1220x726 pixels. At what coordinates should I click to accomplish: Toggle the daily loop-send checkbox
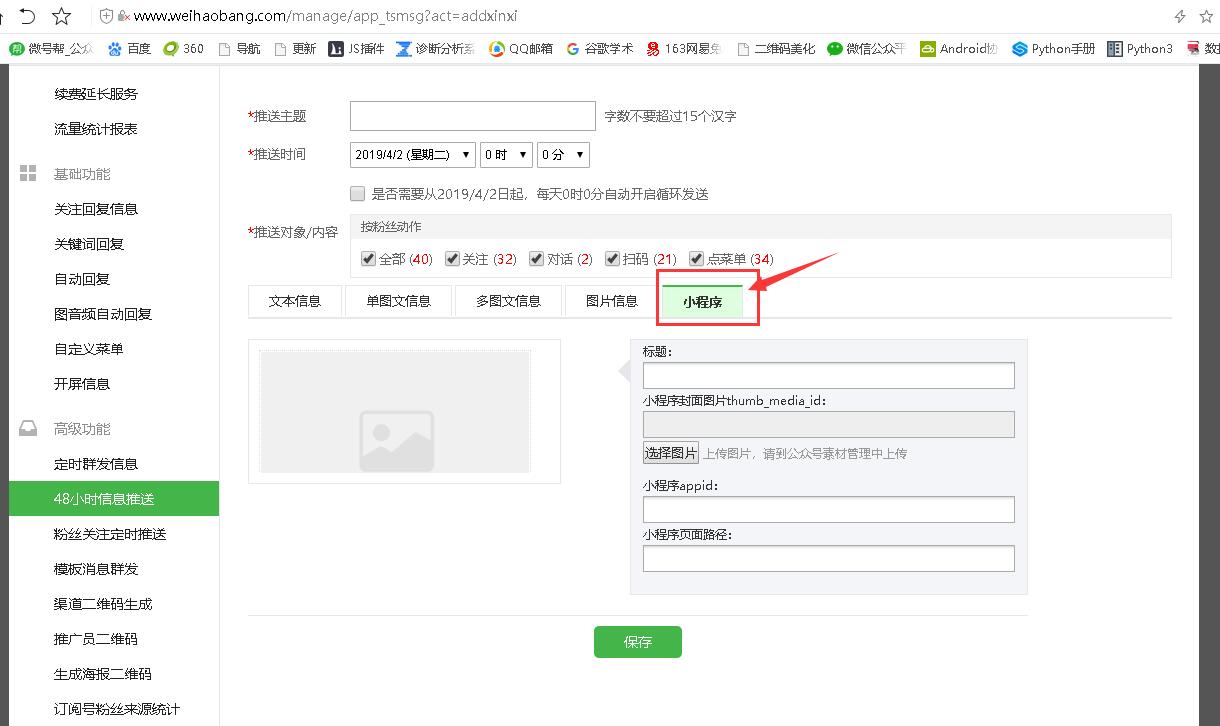click(357, 194)
